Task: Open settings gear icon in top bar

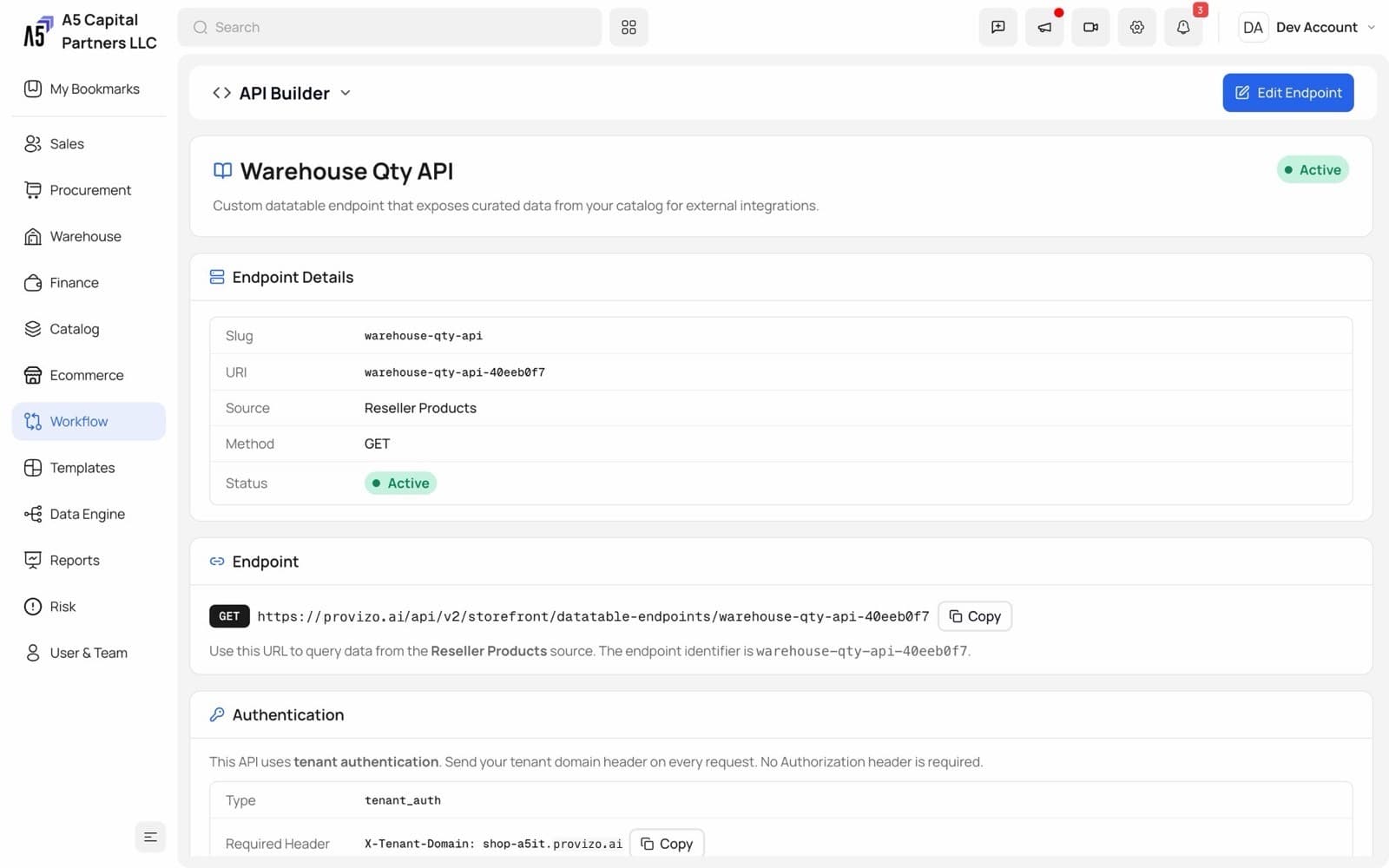Action: pyautogui.click(x=1136, y=27)
